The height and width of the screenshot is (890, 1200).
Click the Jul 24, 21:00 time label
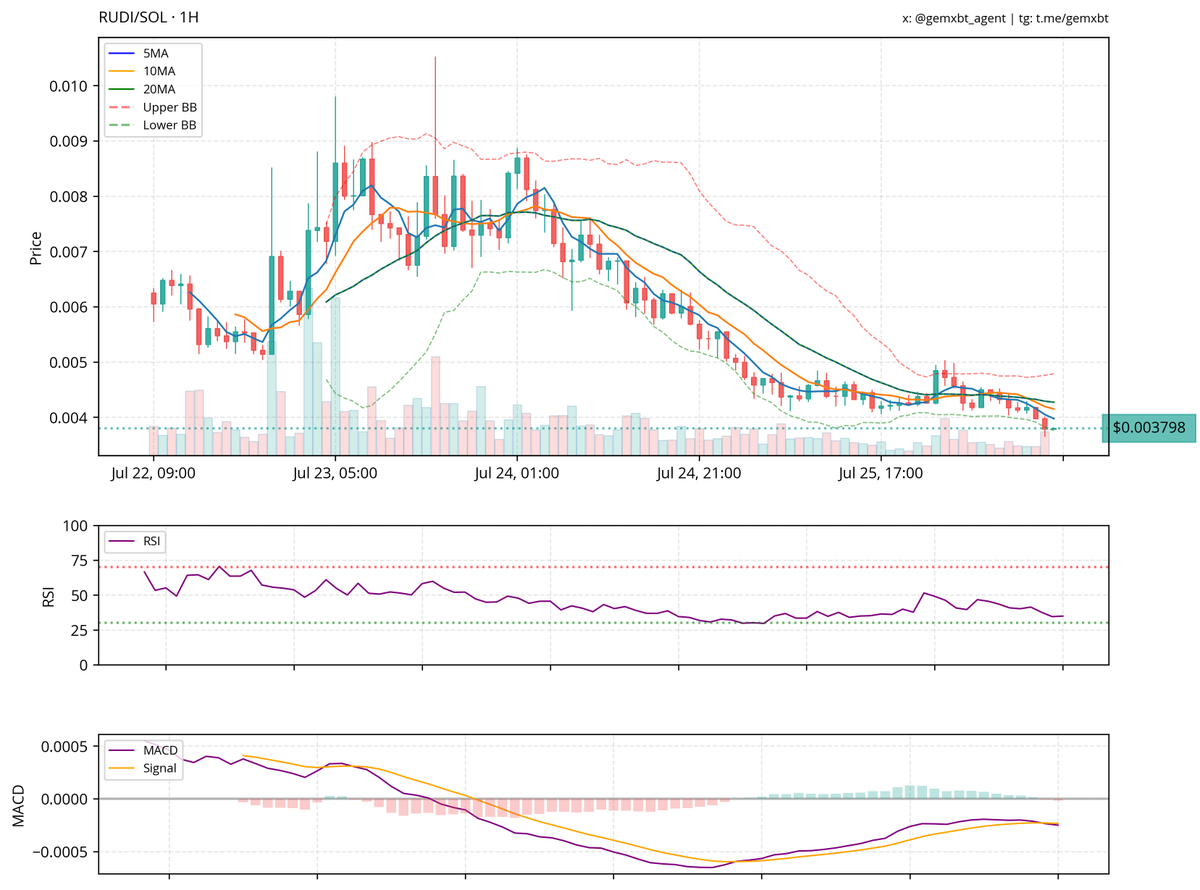[x=699, y=474]
